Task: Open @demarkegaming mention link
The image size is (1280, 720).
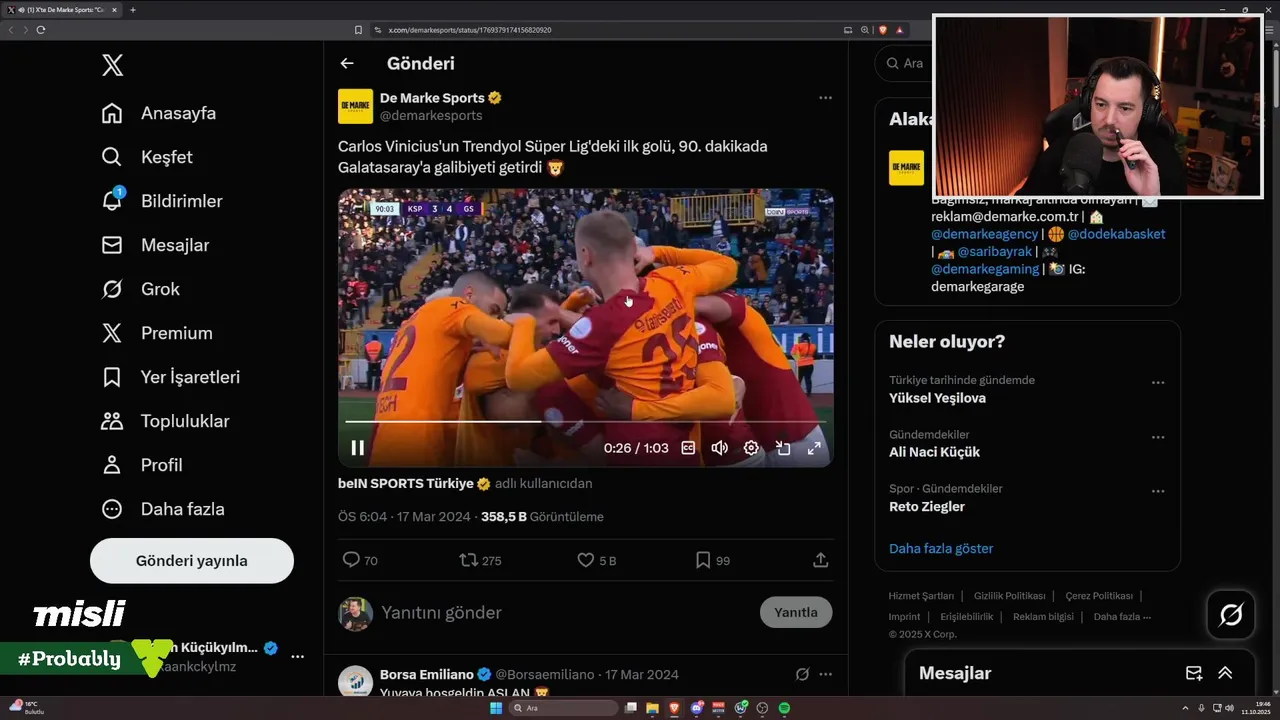Action: tap(986, 268)
